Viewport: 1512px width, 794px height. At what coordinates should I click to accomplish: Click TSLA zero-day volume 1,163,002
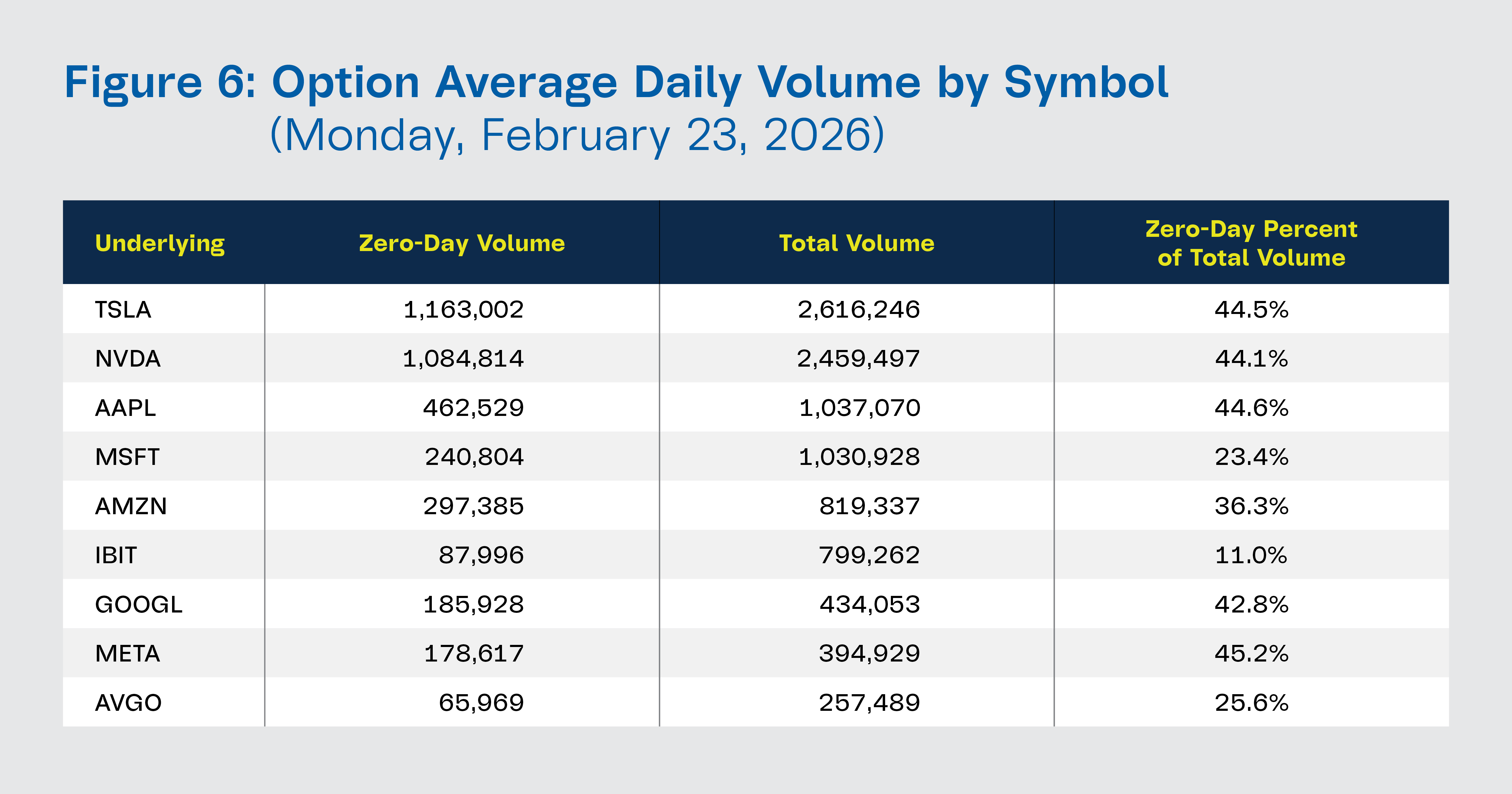(x=463, y=309)
